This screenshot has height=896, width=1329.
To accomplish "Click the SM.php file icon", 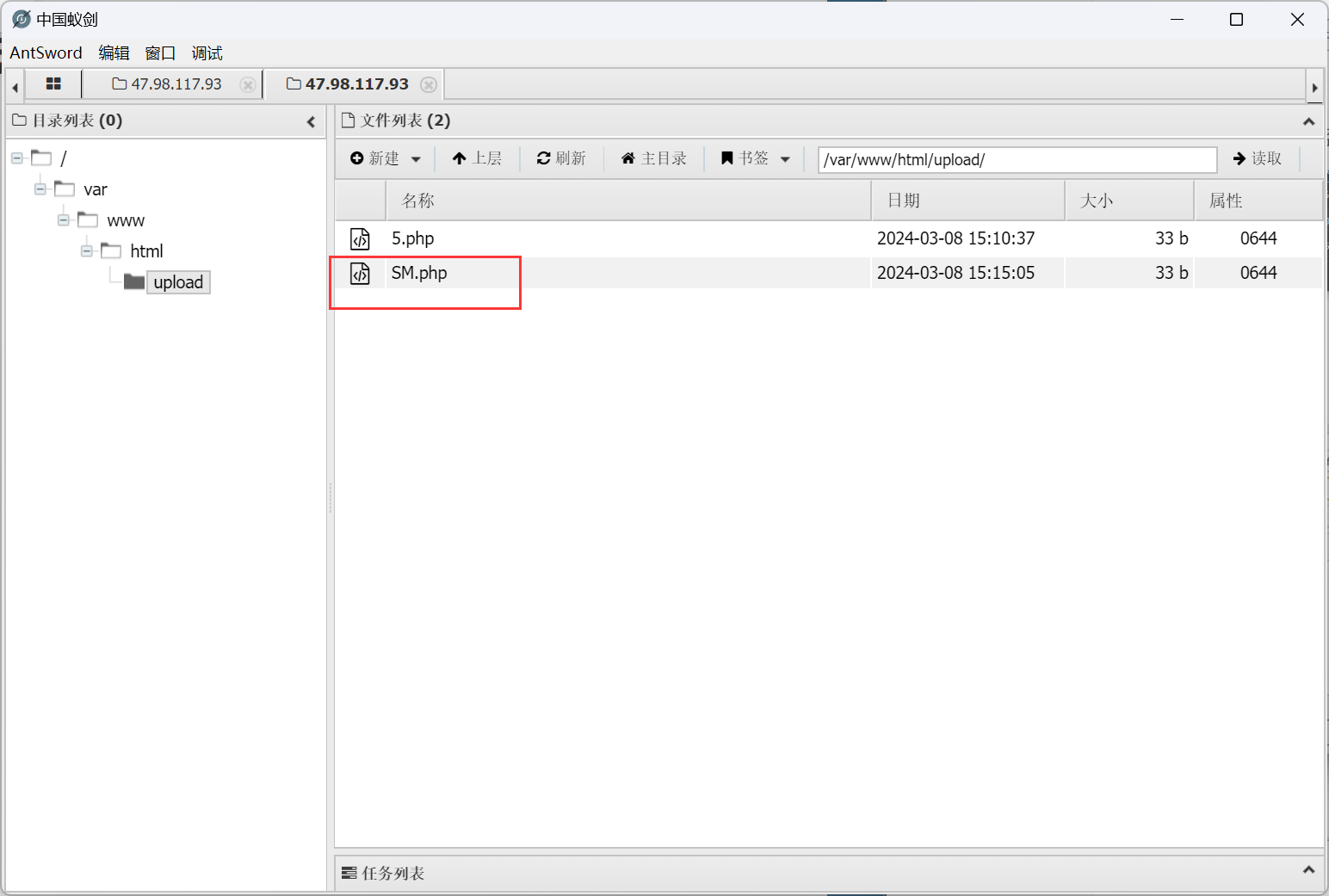I will tap(360, 274).
